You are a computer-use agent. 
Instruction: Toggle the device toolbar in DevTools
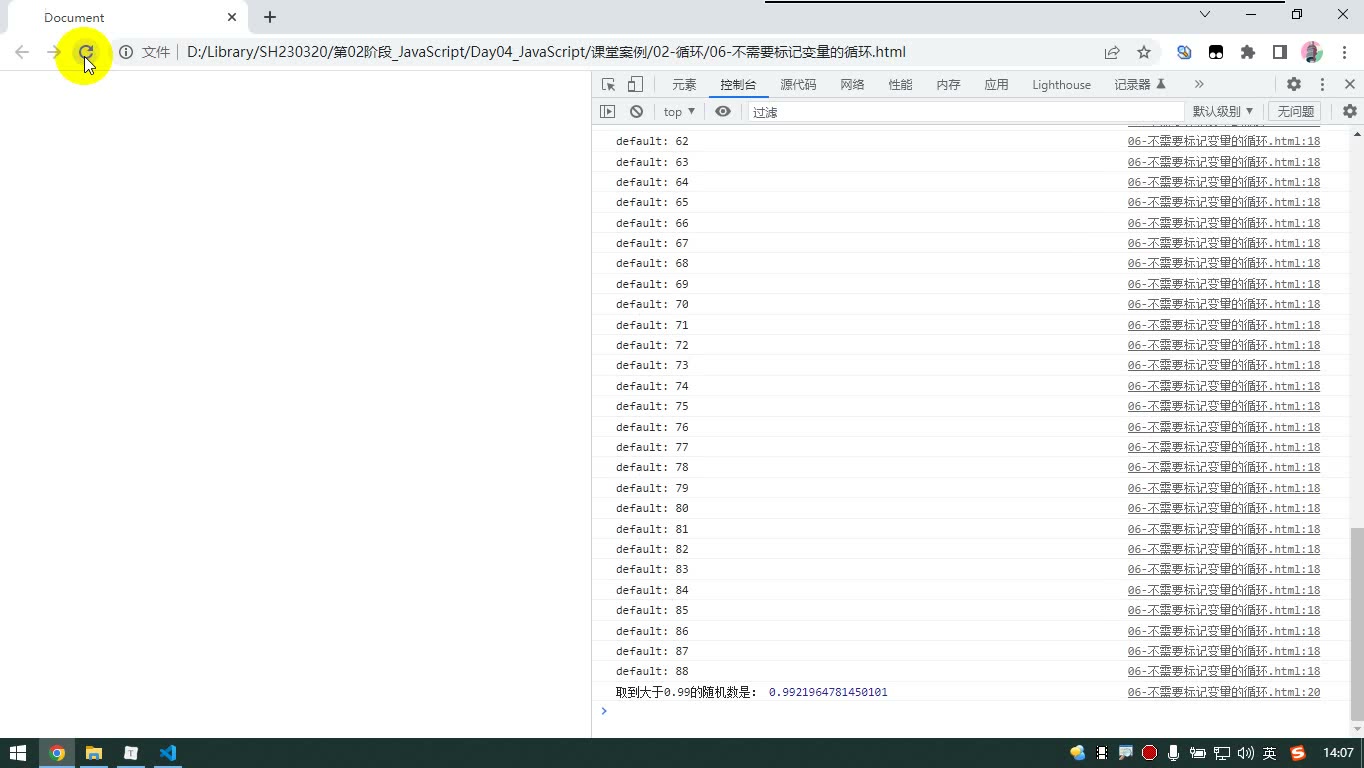[635, 85]
